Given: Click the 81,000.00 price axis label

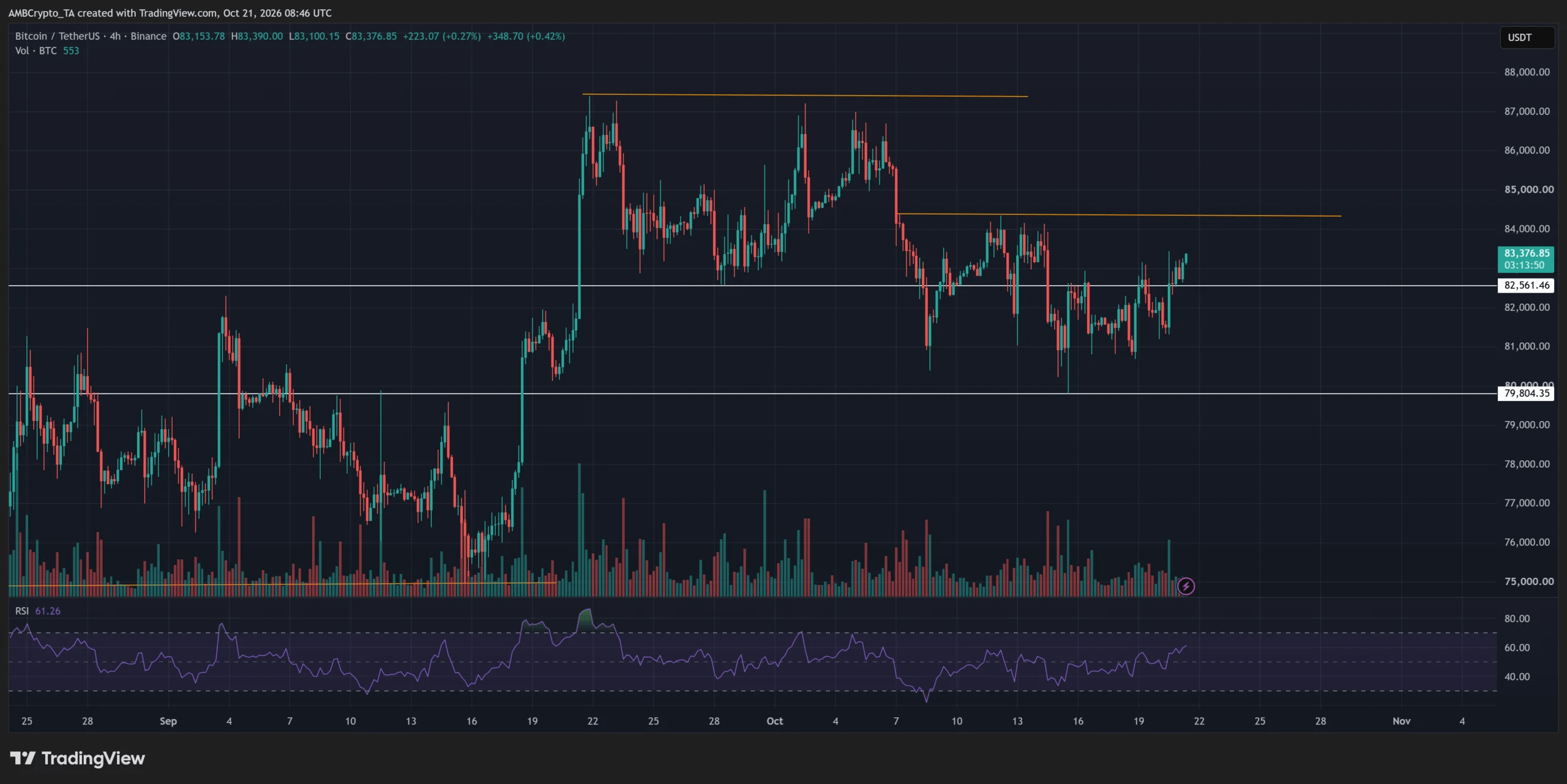Looking at the screenshot, I should click(x=1527, y=346).
